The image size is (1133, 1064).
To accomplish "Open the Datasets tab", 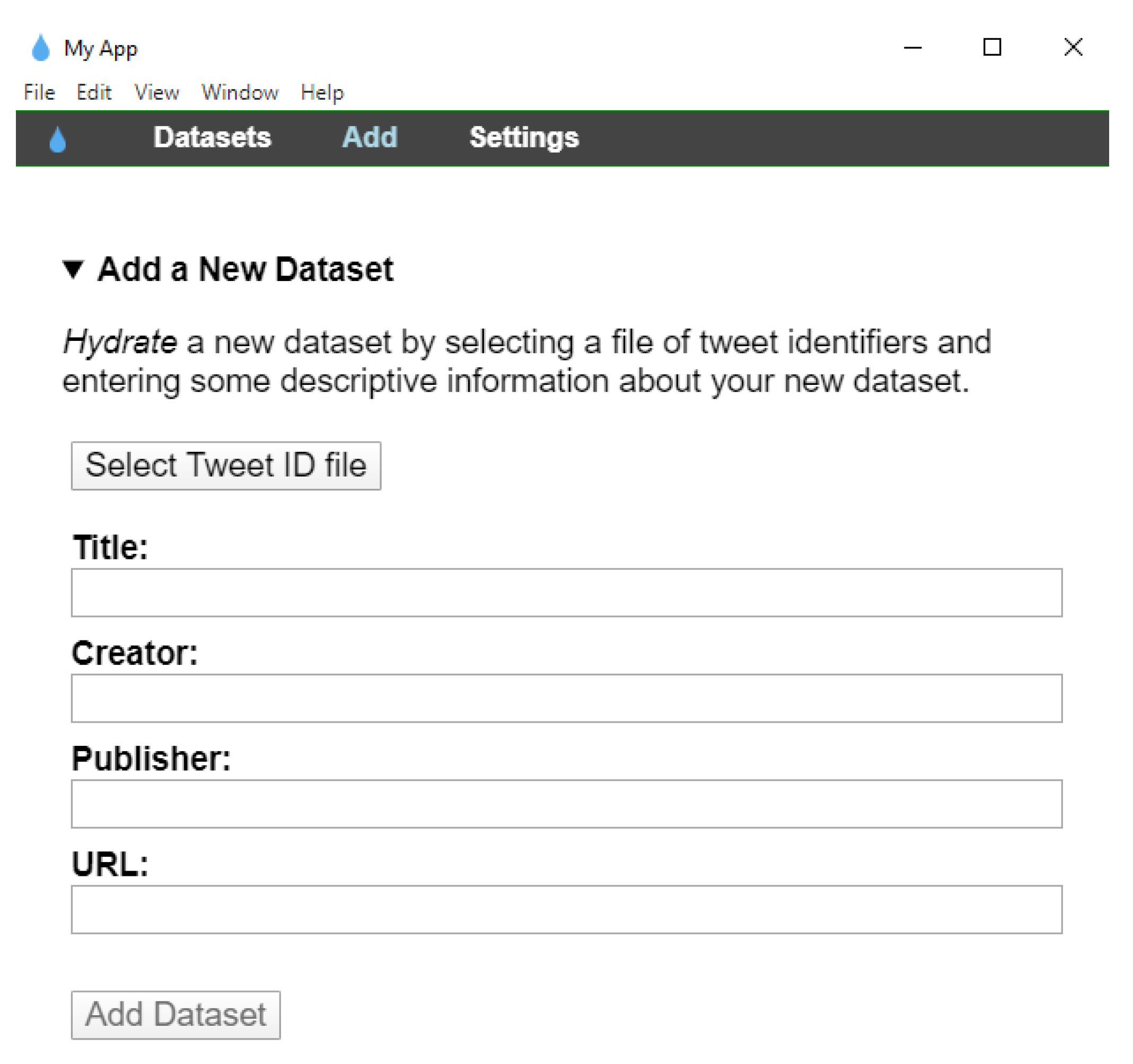I will tap(212, 138).
